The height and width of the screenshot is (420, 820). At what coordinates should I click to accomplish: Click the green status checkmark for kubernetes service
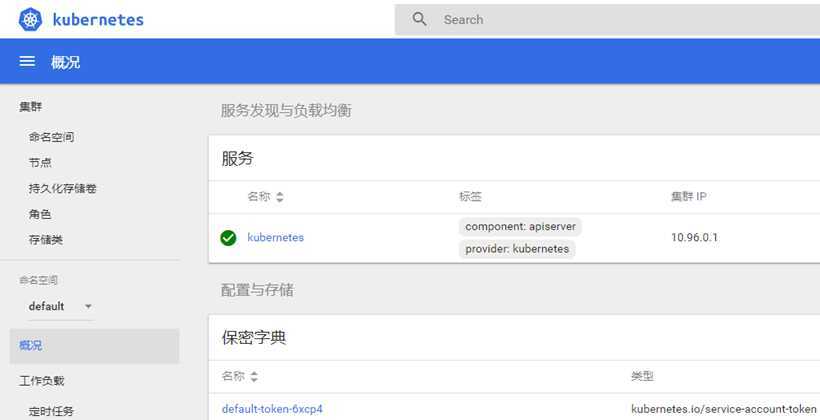pyautogui.click(x=228, y=238)
